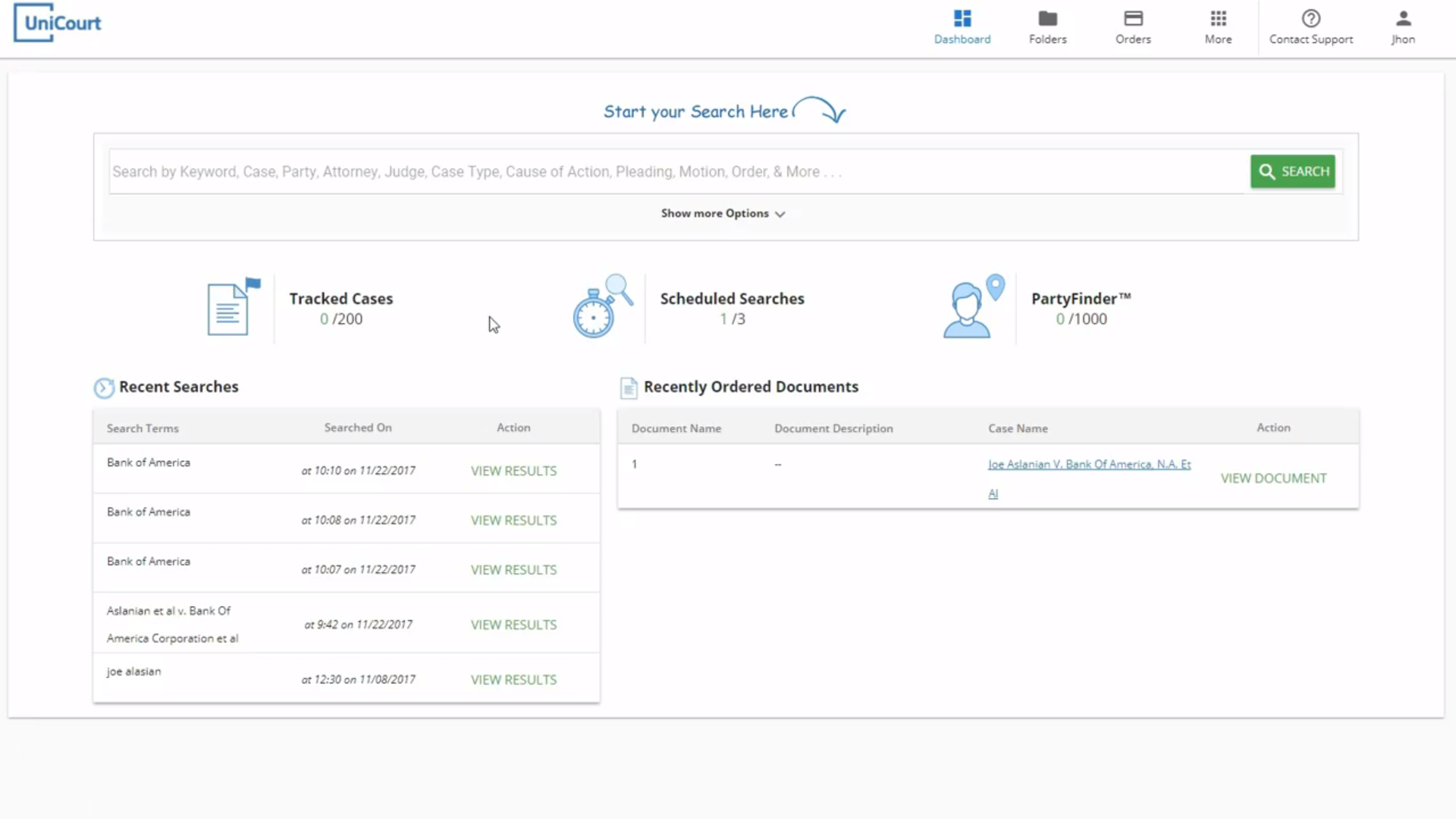View results for Aslanian et al search
This screenshot has height=819, width=1456.
[513, 625]
